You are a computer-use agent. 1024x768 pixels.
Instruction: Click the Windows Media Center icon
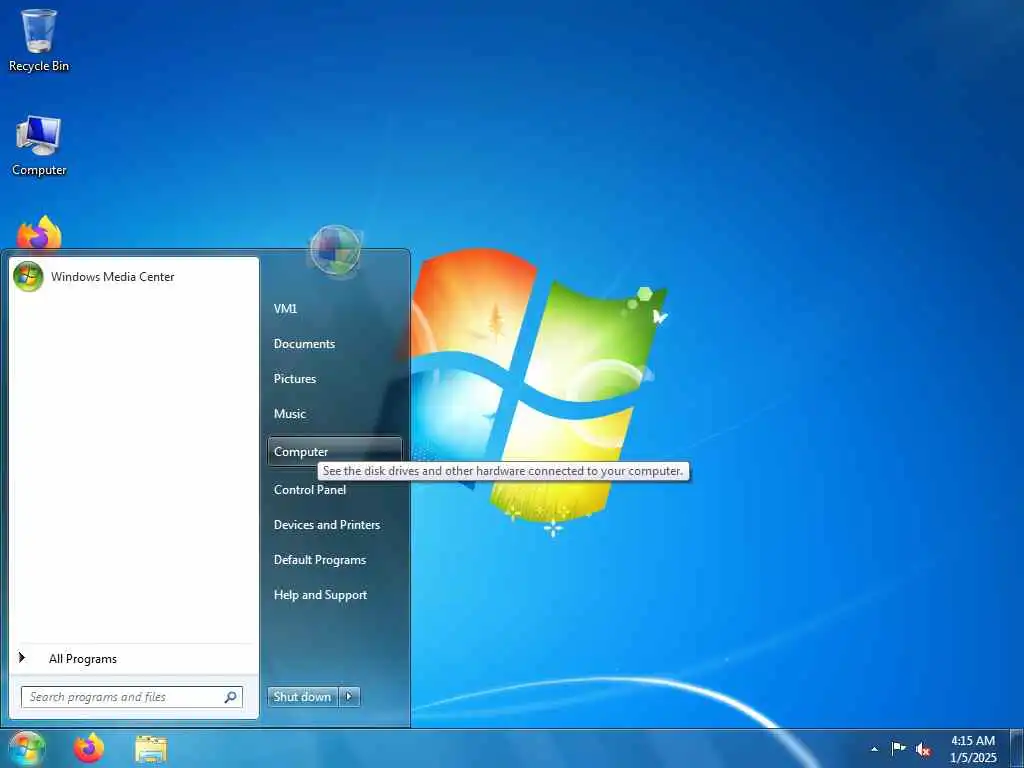tap(28, 277)
